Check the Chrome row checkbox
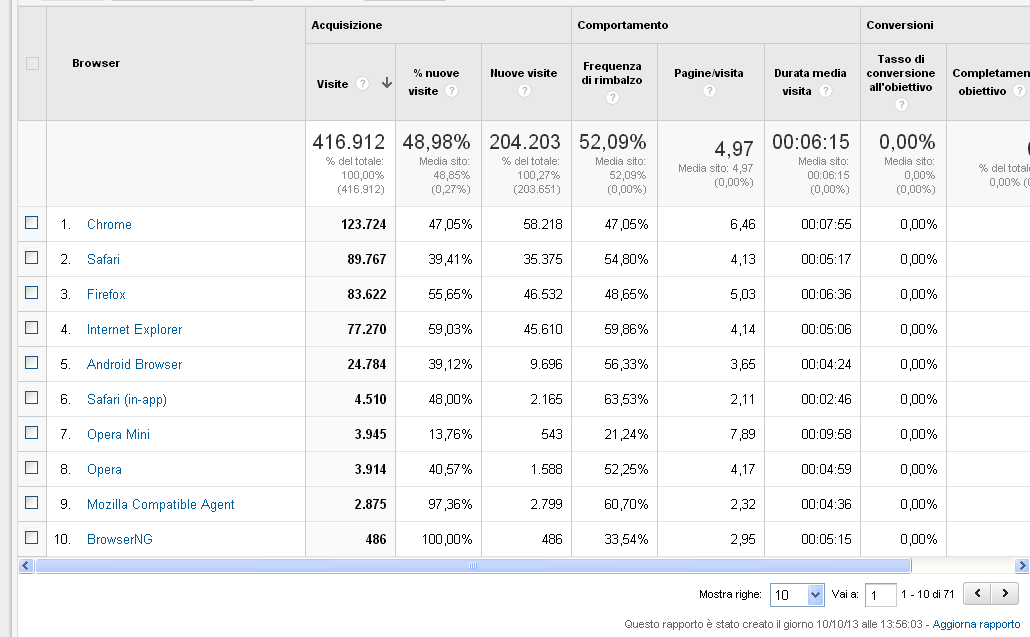1030x637 pixels. coord(32,223)
